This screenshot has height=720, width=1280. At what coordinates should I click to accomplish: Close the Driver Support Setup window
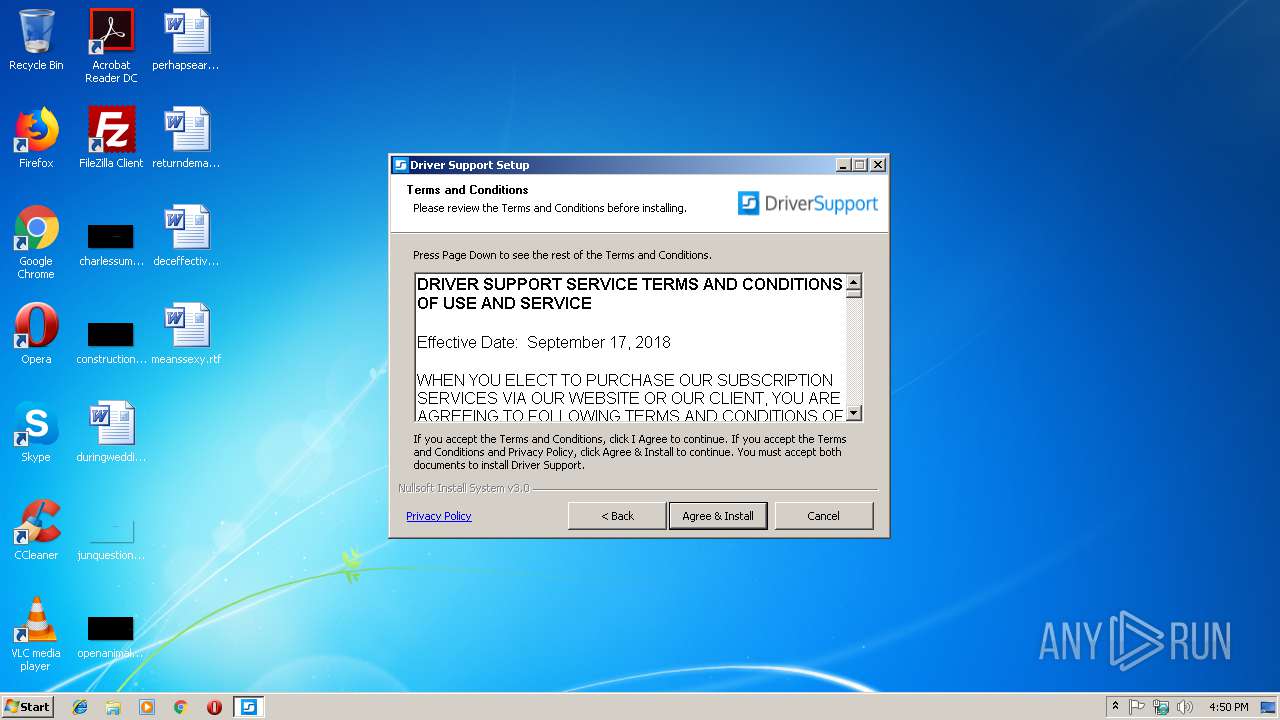click(878, 165)
